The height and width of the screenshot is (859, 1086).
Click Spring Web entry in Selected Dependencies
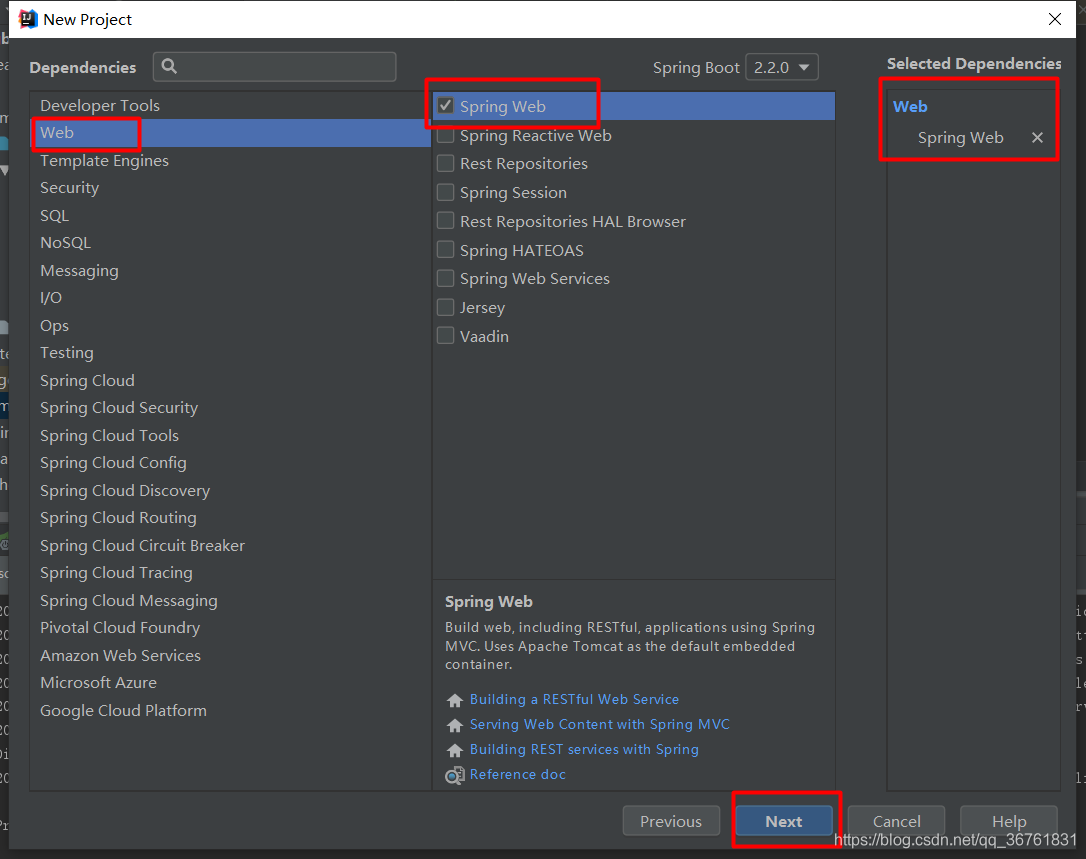click(960, 137)
